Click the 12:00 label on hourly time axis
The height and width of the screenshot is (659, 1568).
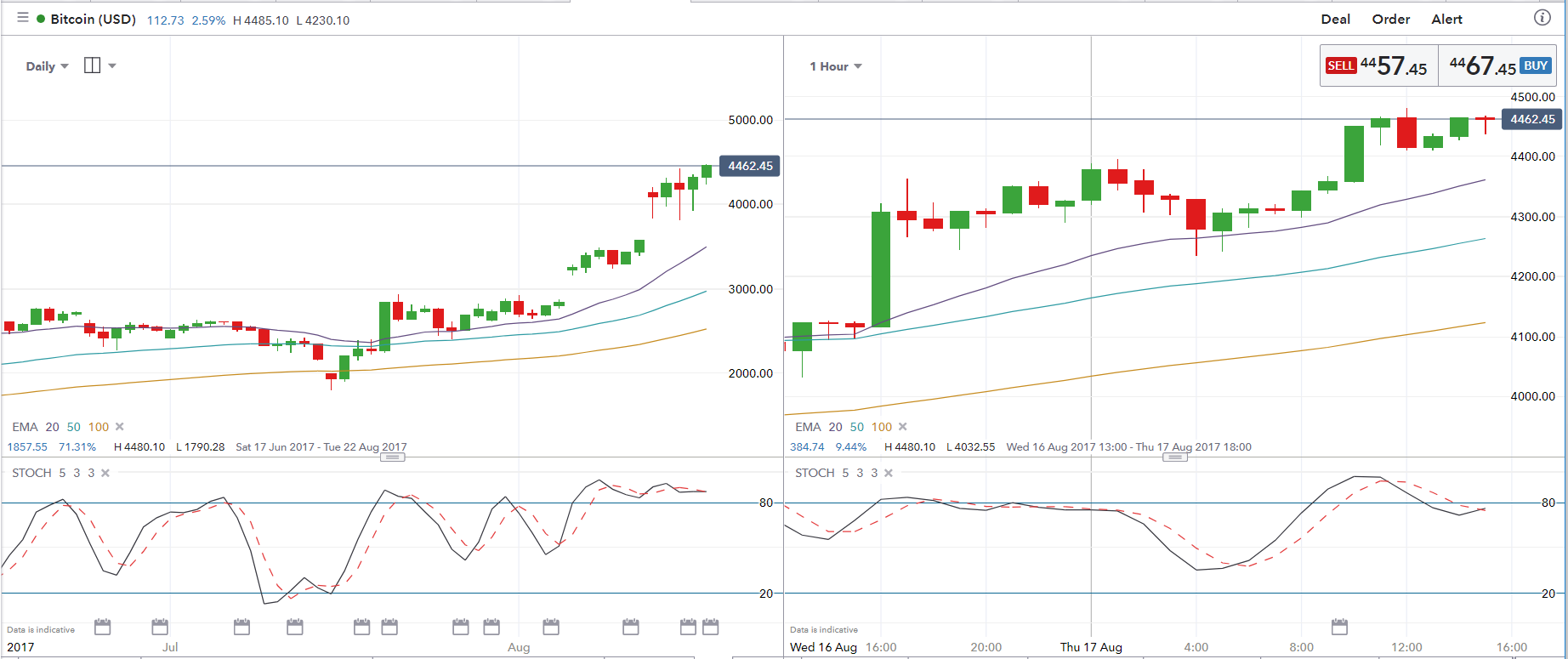coord(1406,647)
